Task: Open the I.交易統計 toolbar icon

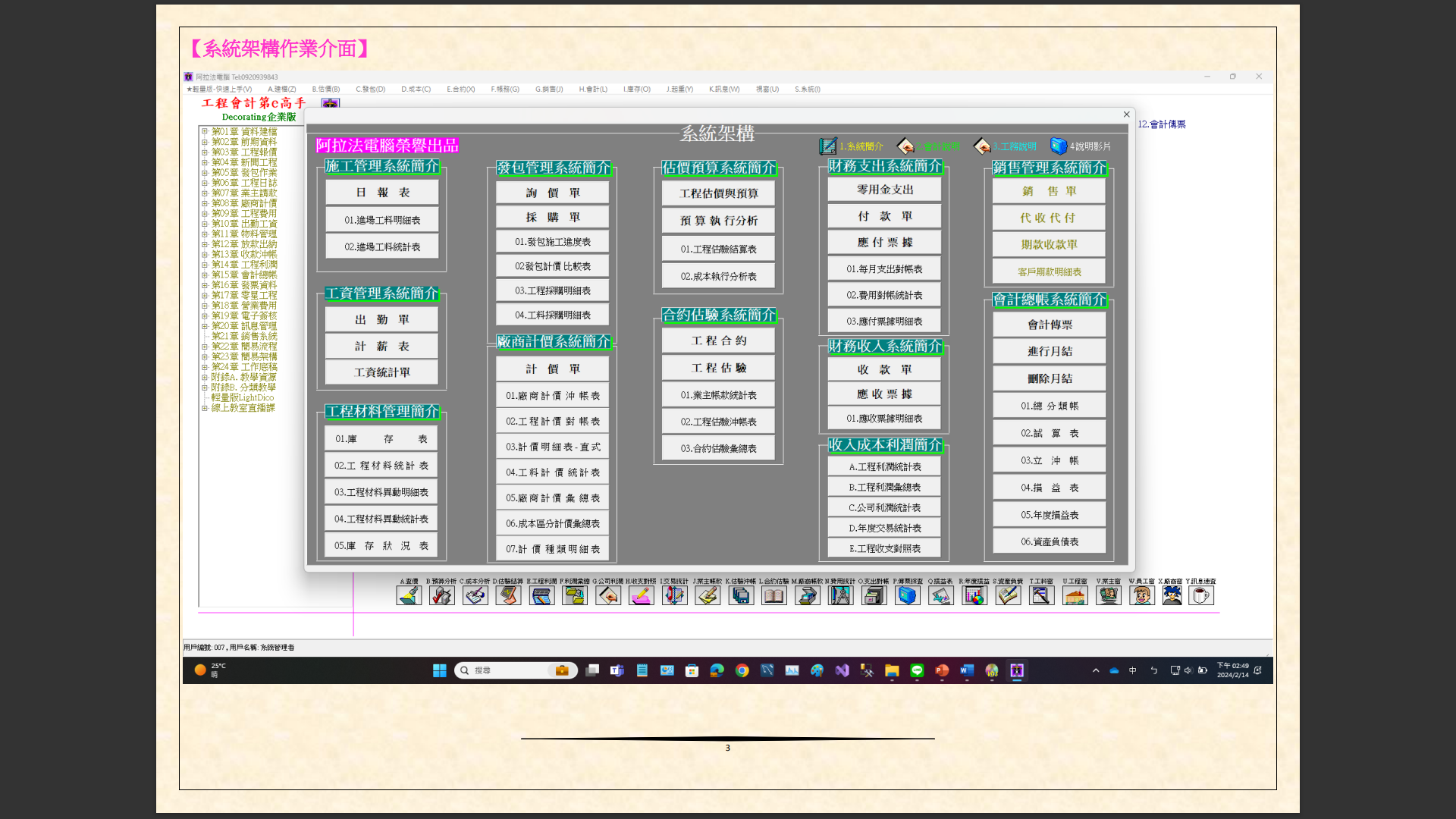Action: click(674, 595)
